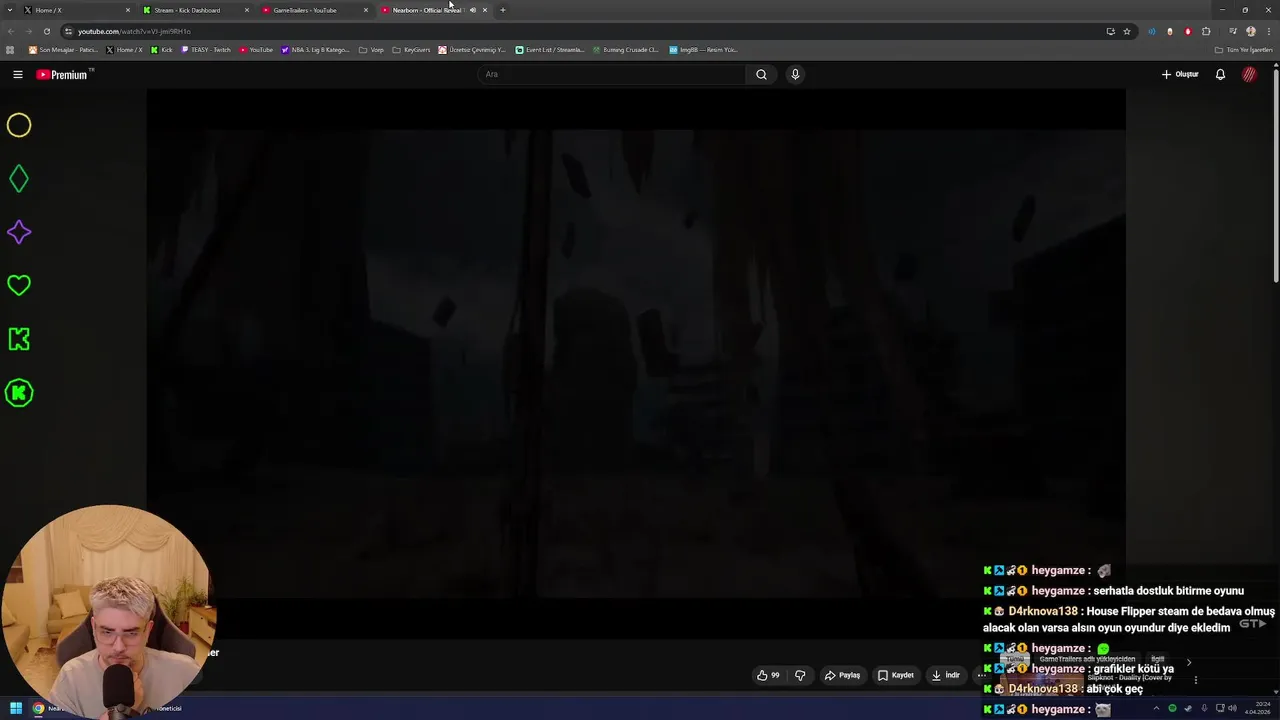Dislike the video with thumbs down
This screenshot has width=1280, height=720.
pyautogui.click(x=800, y=675)
